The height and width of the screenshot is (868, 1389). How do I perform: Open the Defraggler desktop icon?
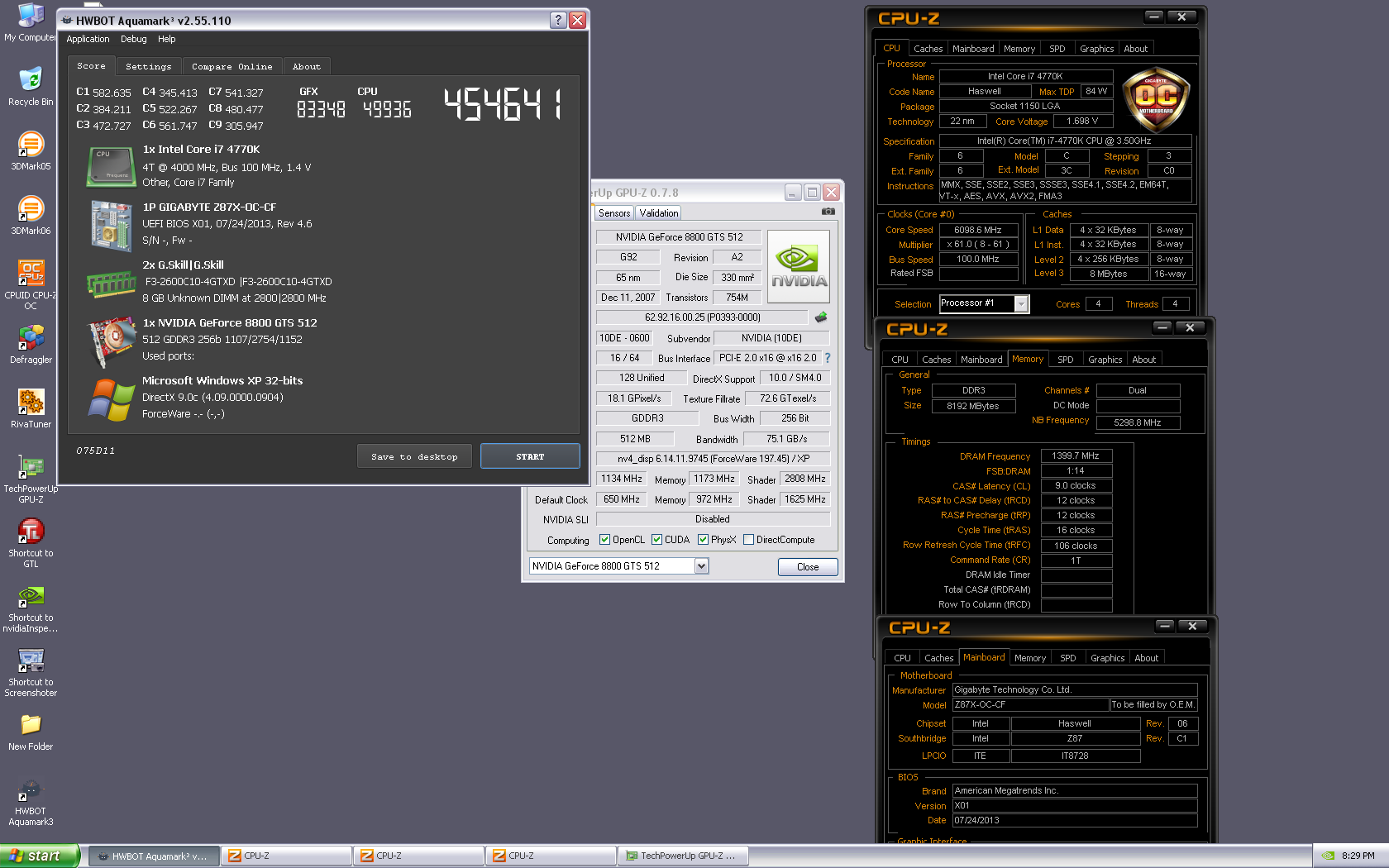[x=31, y=344]
